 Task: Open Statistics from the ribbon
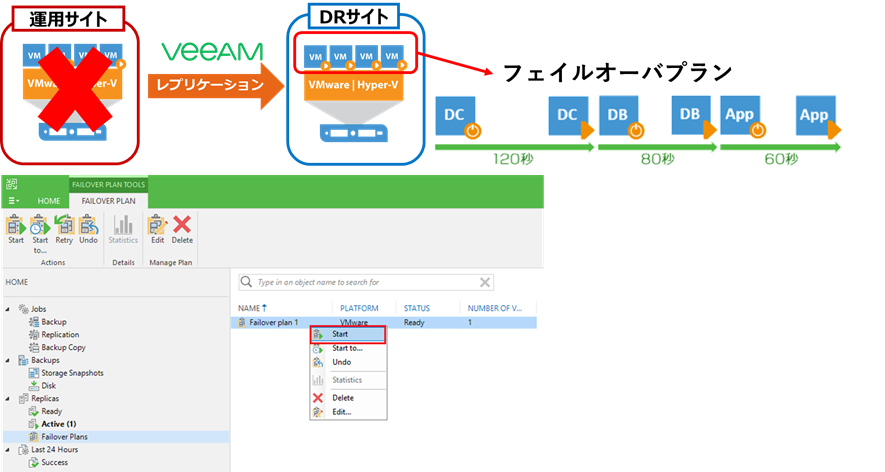click(123, 230)
